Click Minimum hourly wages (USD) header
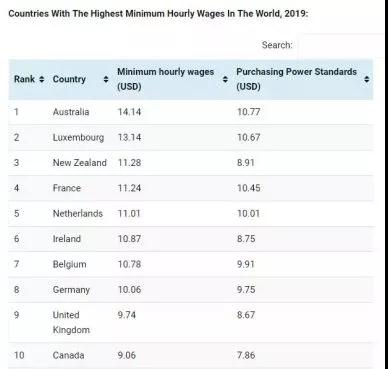Screen dimensions: 388x369 point(166,79)
